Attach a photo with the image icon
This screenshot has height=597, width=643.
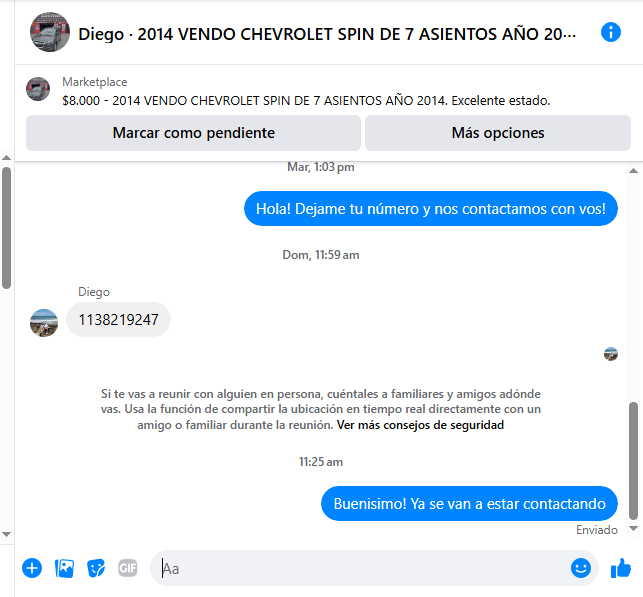click(64, 568)
